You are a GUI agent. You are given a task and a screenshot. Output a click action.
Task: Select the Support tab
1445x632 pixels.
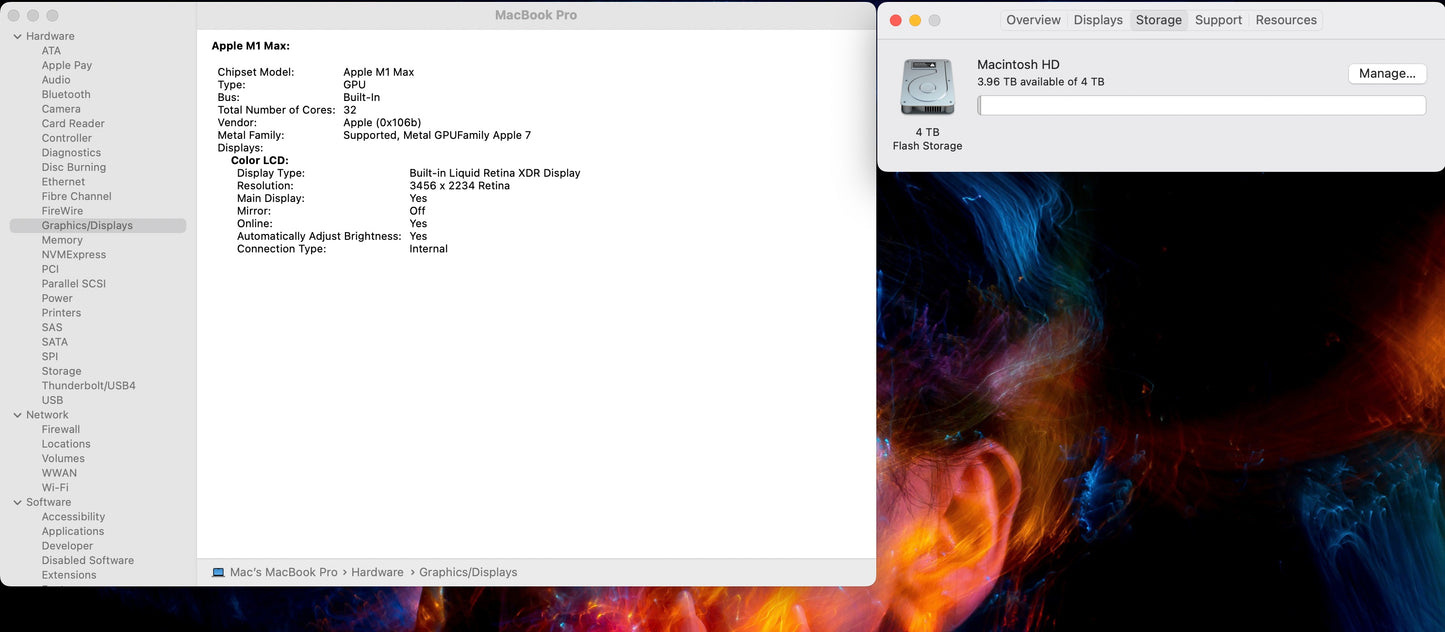click(1218, 20)
